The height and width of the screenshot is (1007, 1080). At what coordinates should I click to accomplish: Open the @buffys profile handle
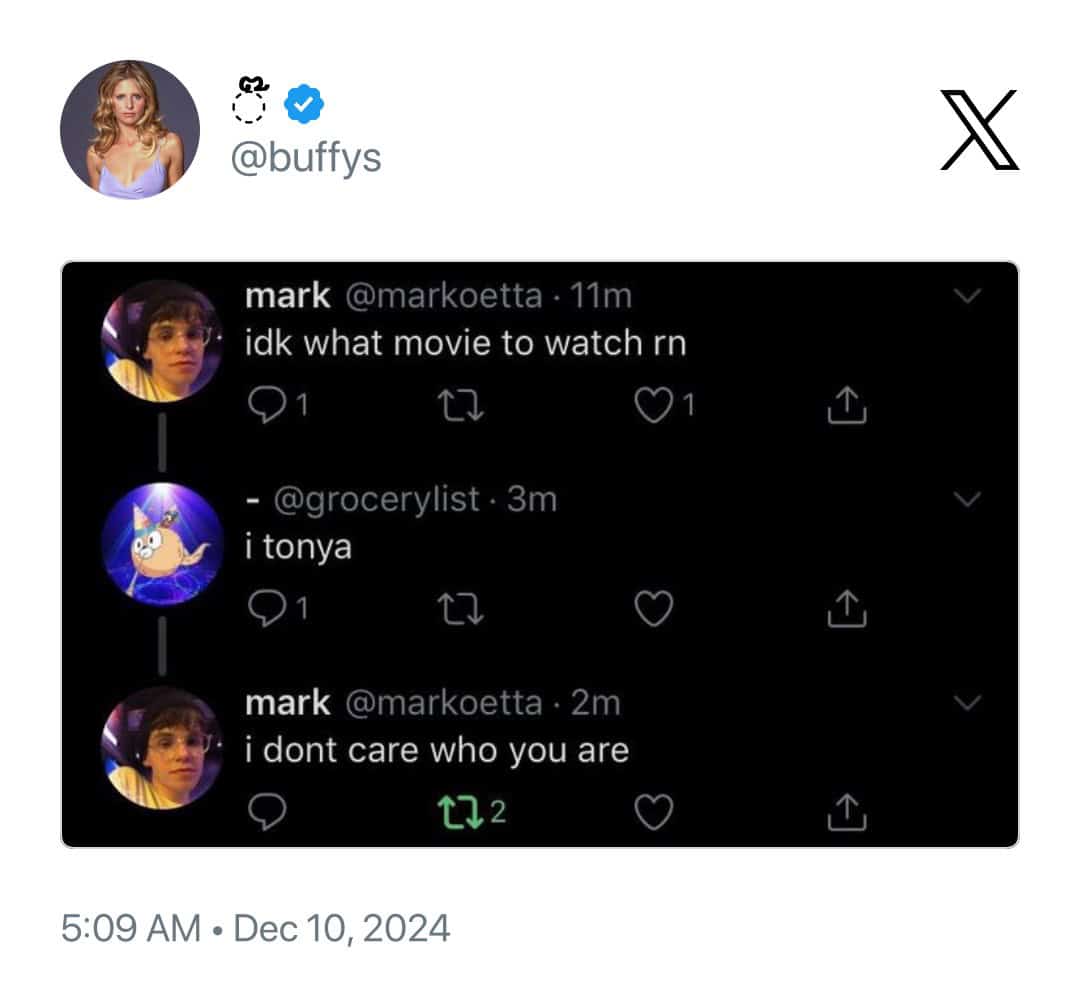point(306,157)
